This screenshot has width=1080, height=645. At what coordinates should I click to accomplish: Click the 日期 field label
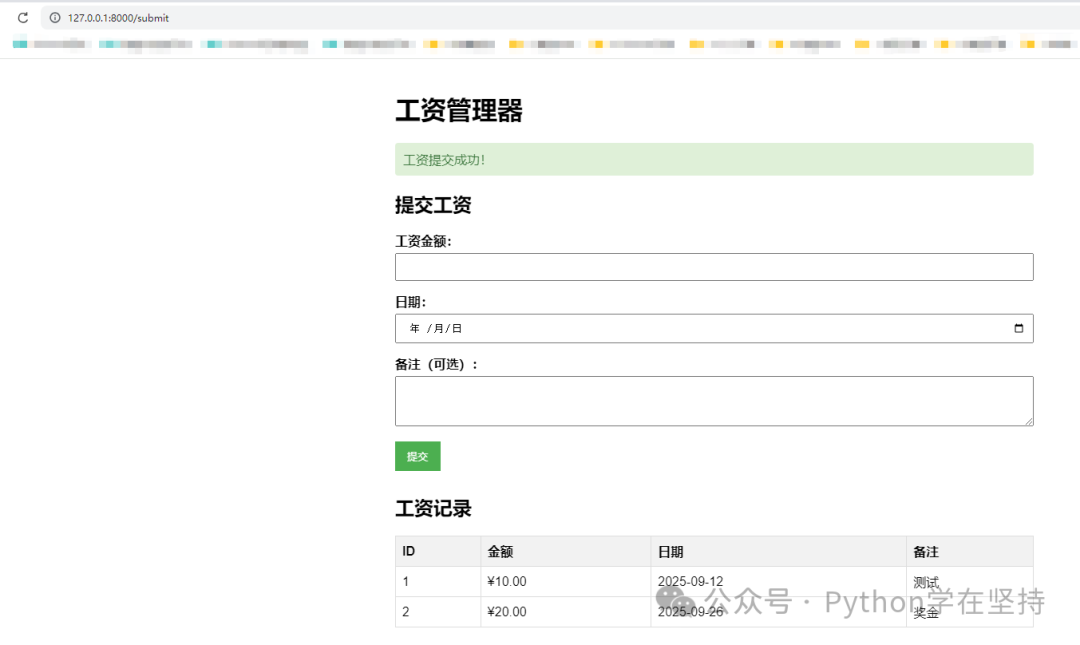pos(411,302)
